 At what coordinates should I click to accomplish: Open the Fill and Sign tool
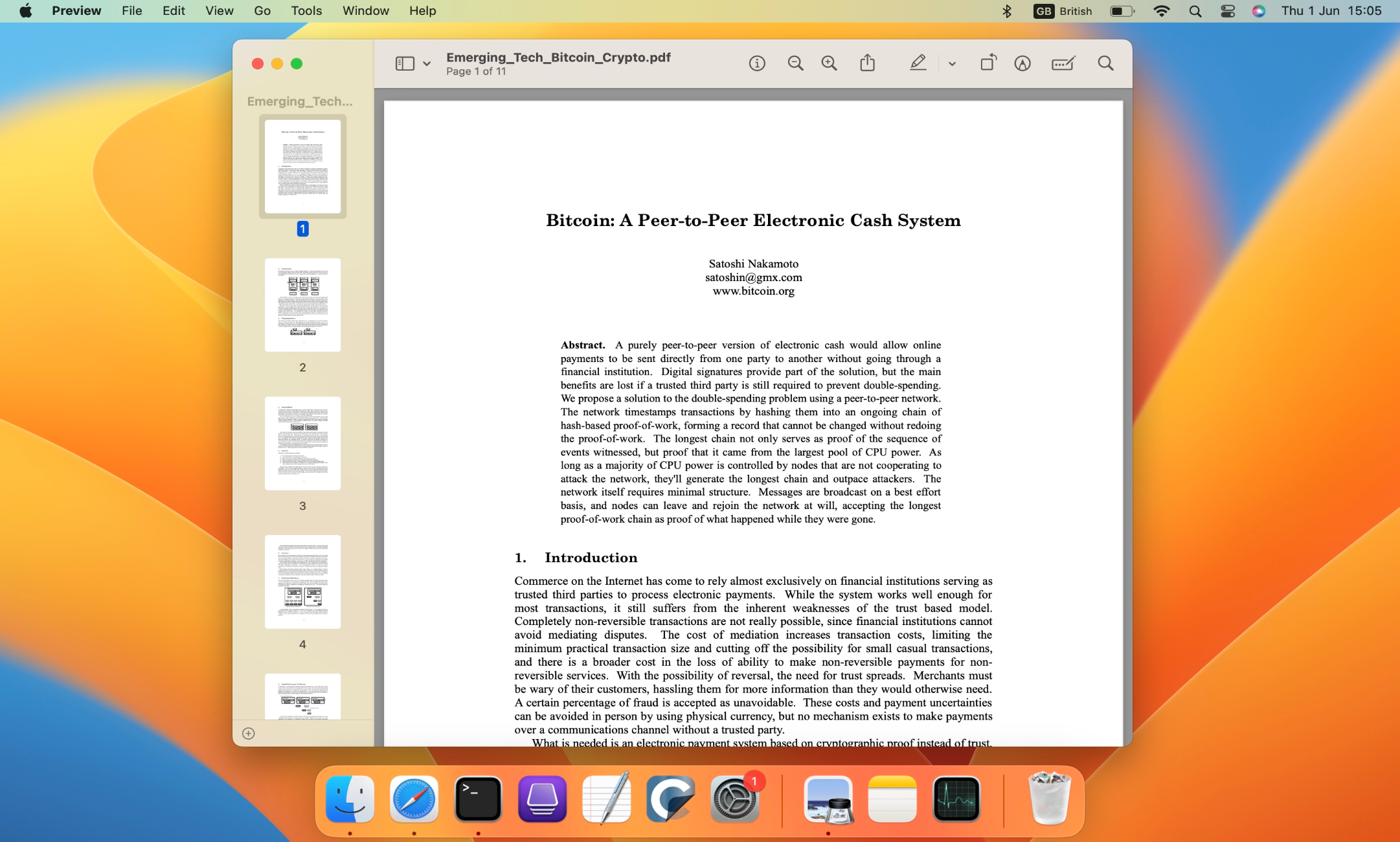1063,63
